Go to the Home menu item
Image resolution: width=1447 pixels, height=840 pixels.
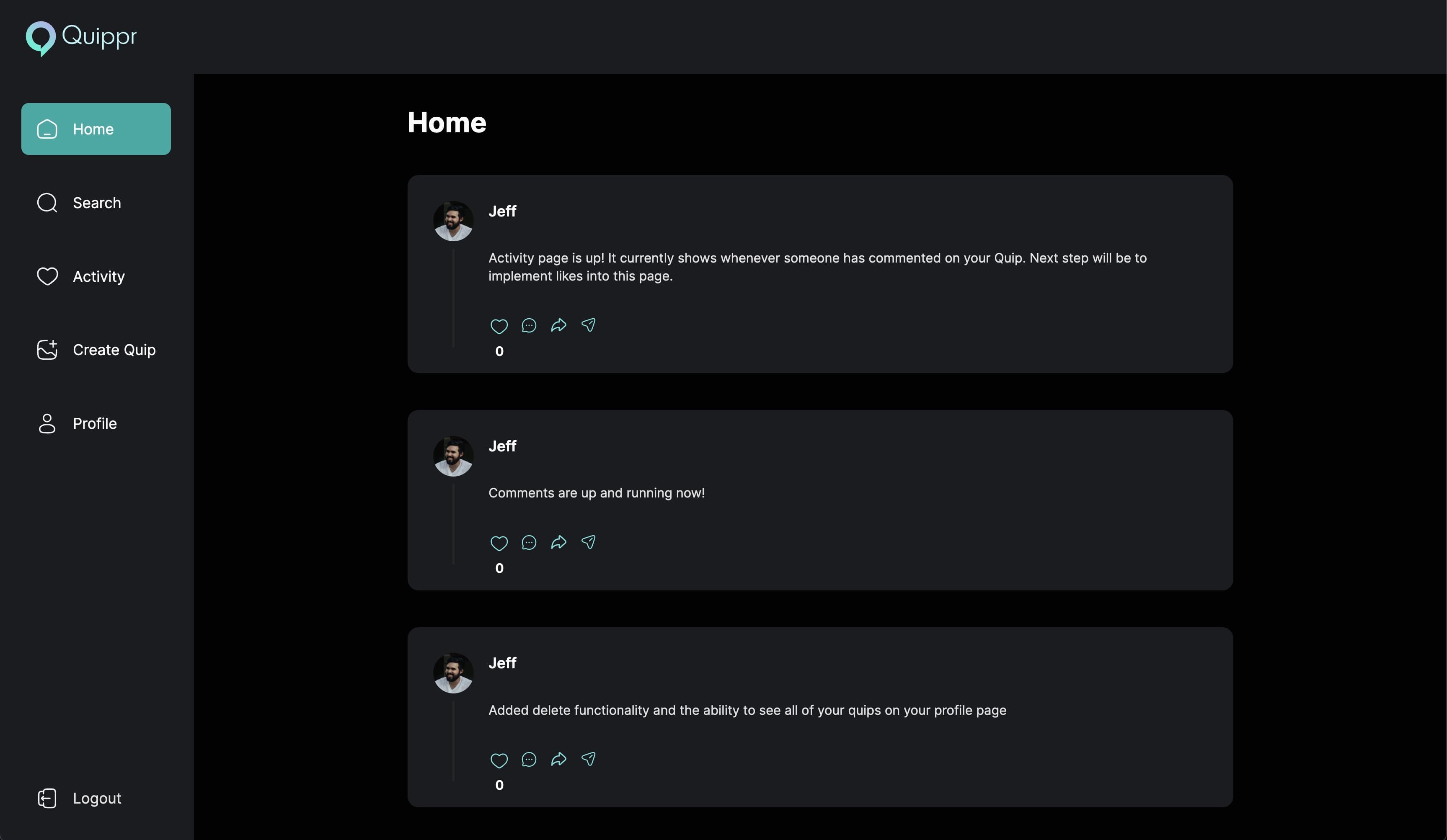click(96, 129)
